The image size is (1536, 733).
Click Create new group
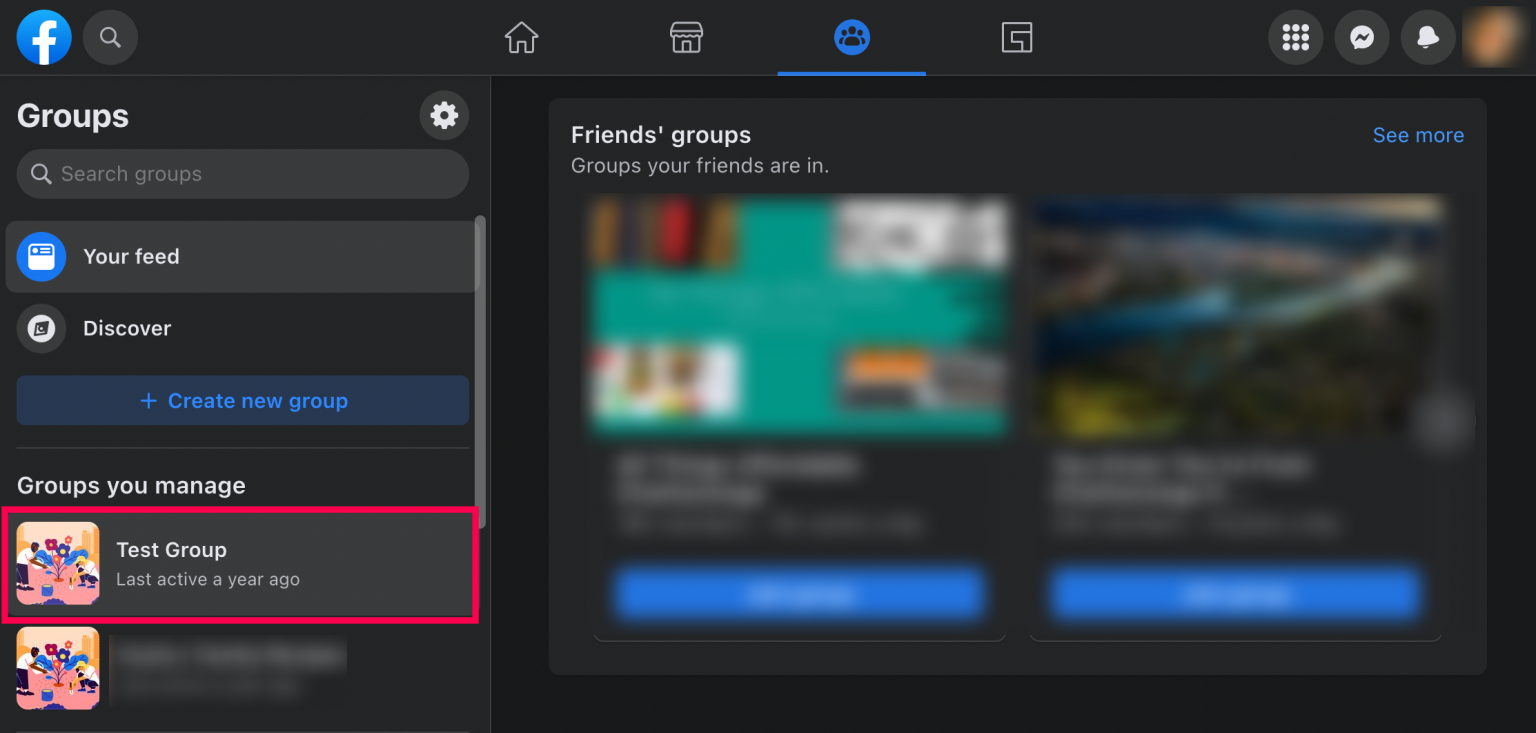(x=242, y=400)
